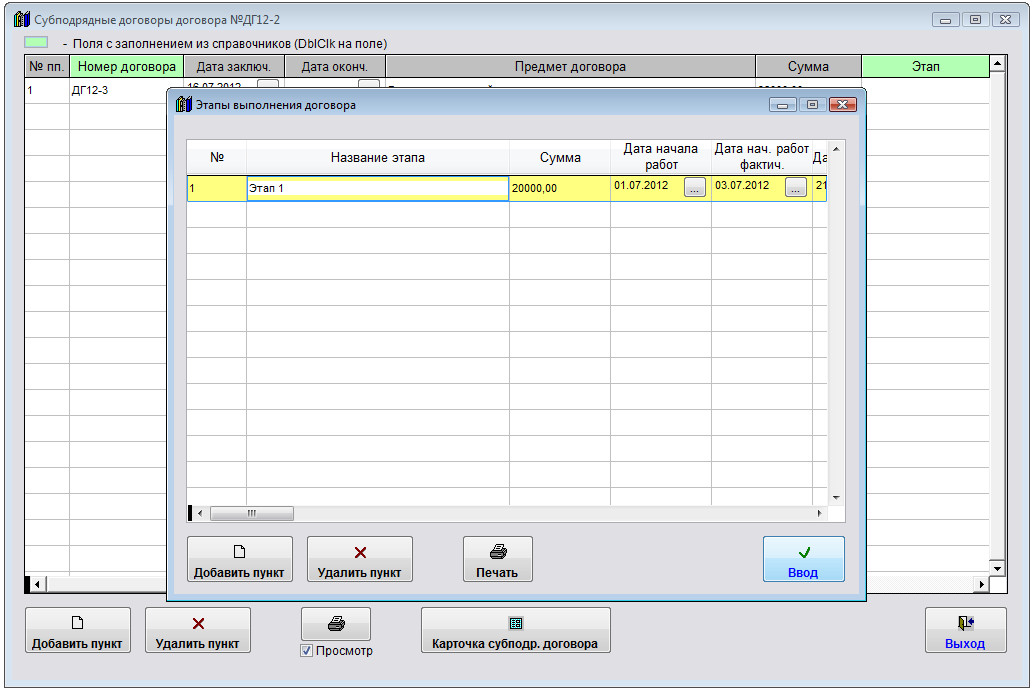Viewport: 1032px width, 689px height.
Task: Click the Этапы dialog title bar icon
Action: (184, 104)
